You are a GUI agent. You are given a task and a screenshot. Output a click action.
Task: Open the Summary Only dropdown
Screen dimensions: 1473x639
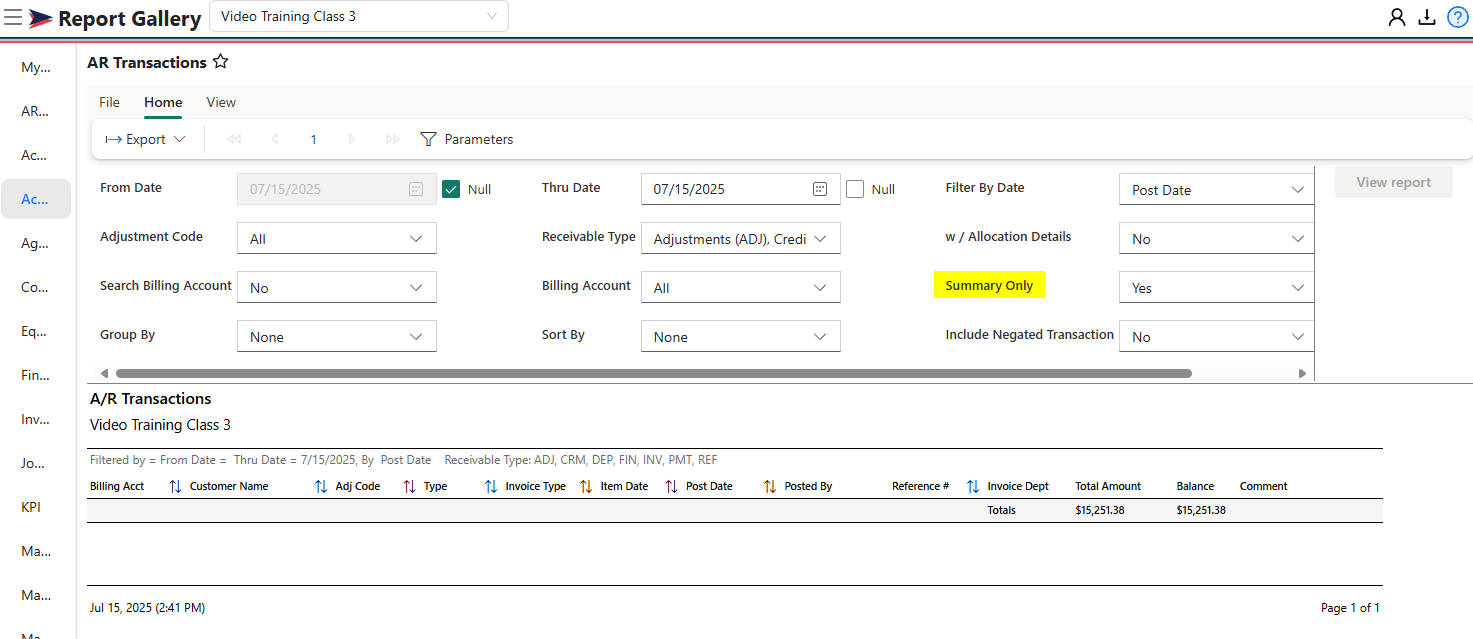tap(1216, 288)
